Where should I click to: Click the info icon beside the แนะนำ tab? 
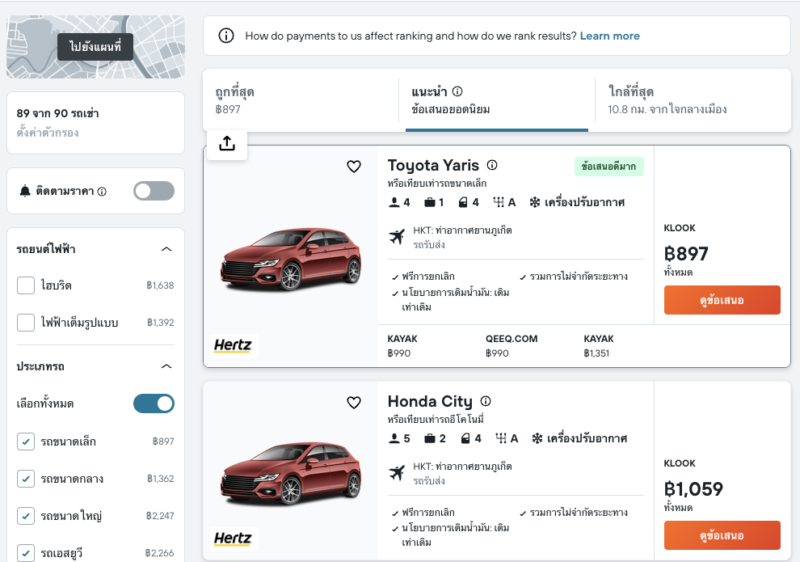457,91
